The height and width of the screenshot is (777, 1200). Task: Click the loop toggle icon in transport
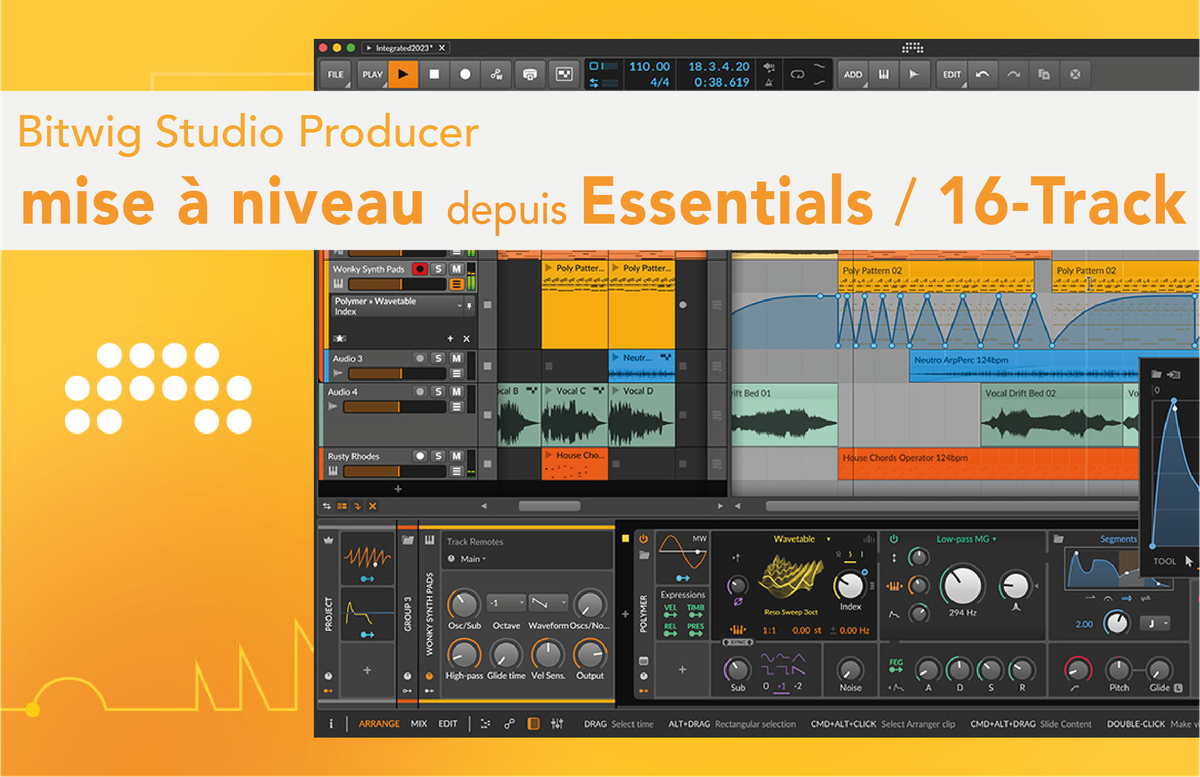[797, 74]
